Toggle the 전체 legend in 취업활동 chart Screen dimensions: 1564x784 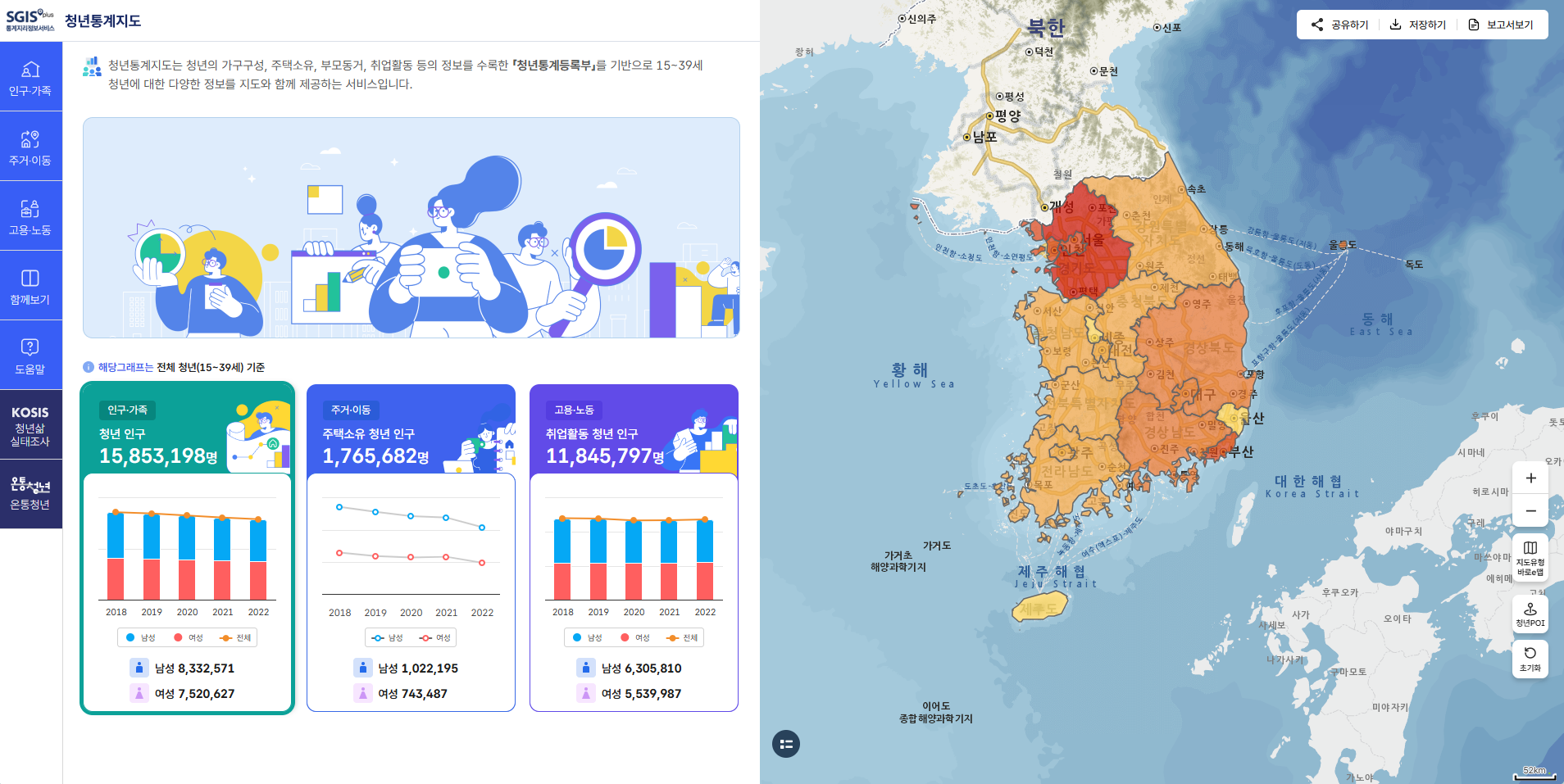(682, 637)
